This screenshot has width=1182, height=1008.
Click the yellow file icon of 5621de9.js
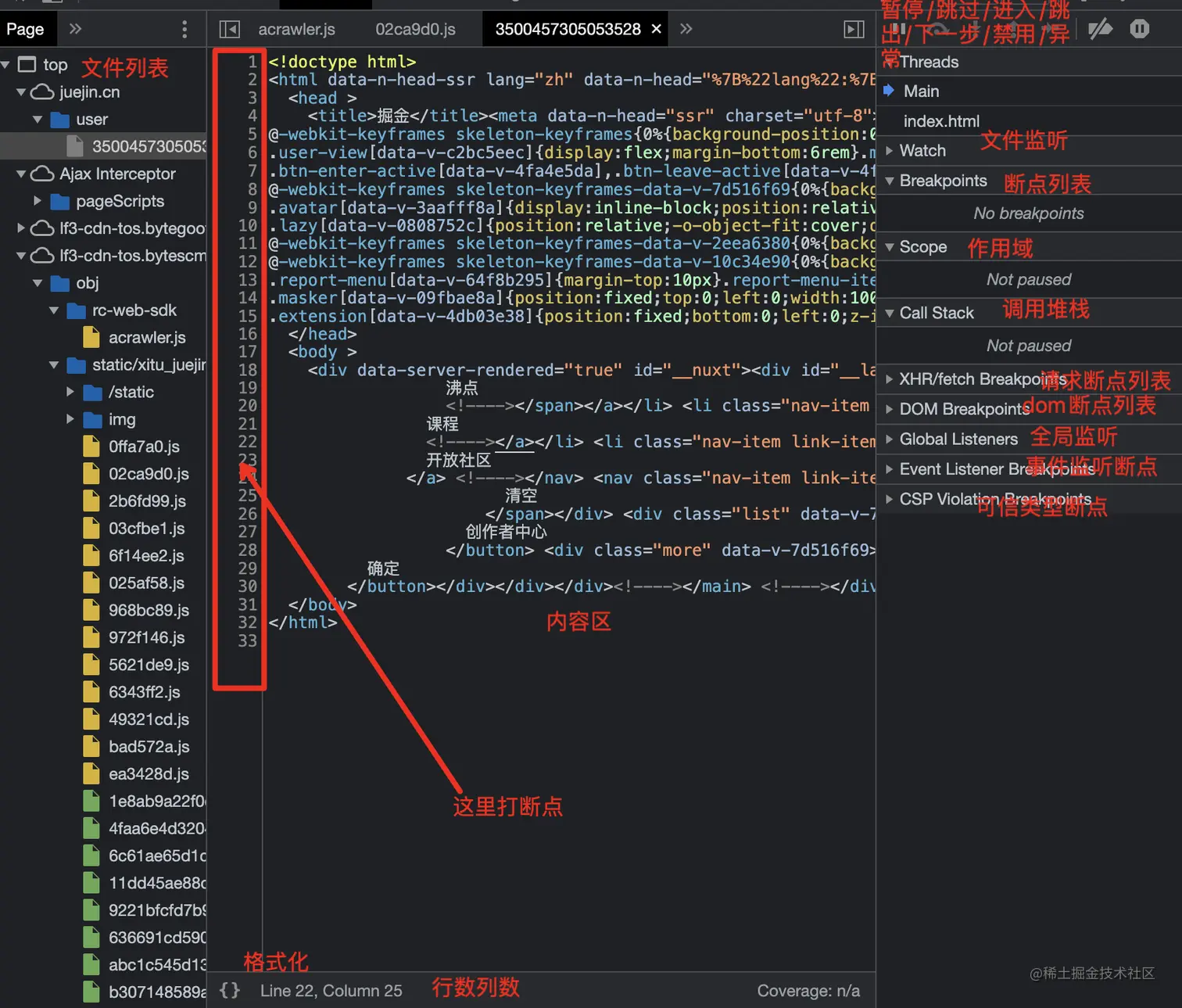click(x=91, y=665)
